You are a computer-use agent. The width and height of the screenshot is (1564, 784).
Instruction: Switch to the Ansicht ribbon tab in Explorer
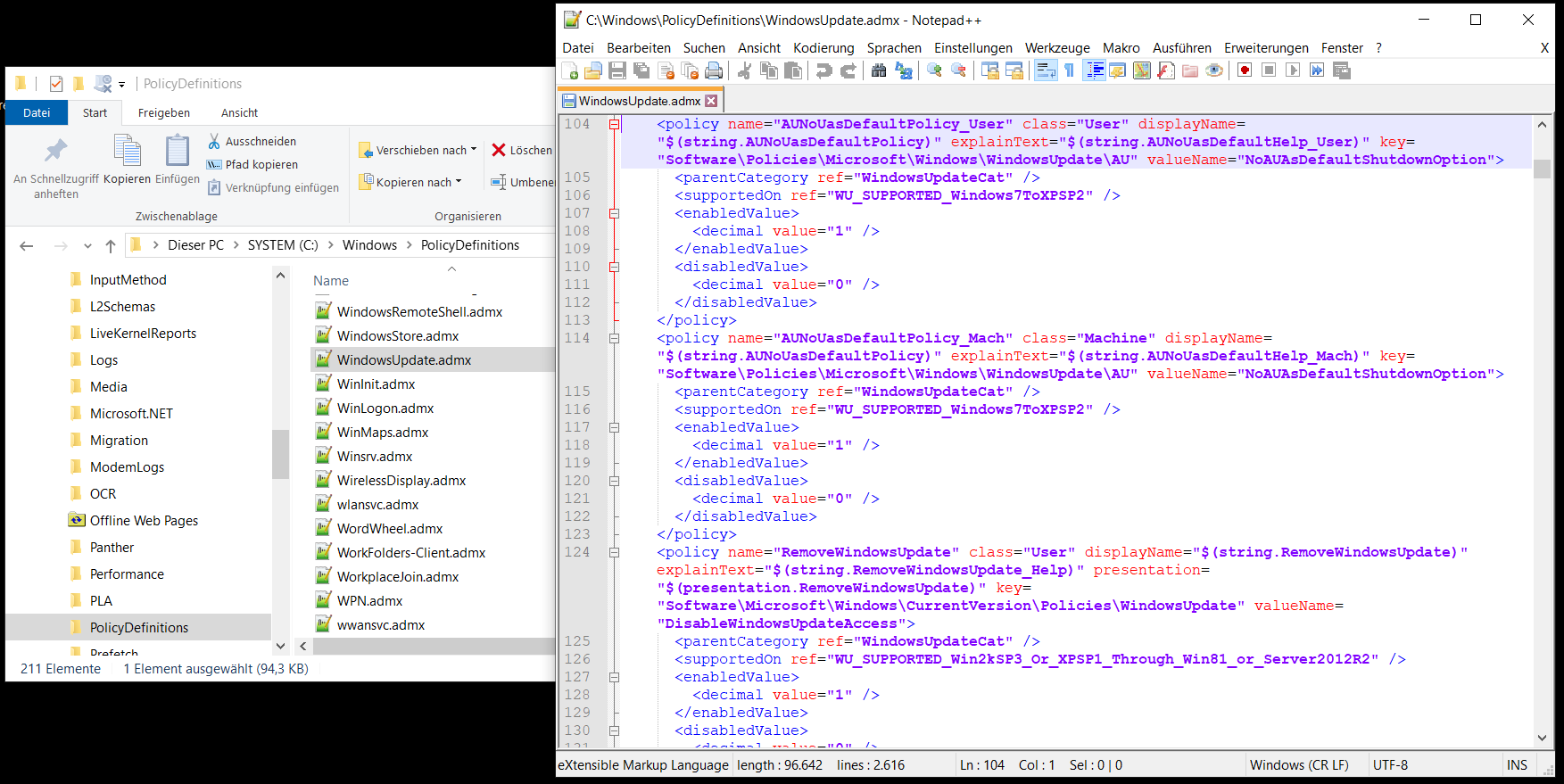pyautogui.click(x=239, y=113)
